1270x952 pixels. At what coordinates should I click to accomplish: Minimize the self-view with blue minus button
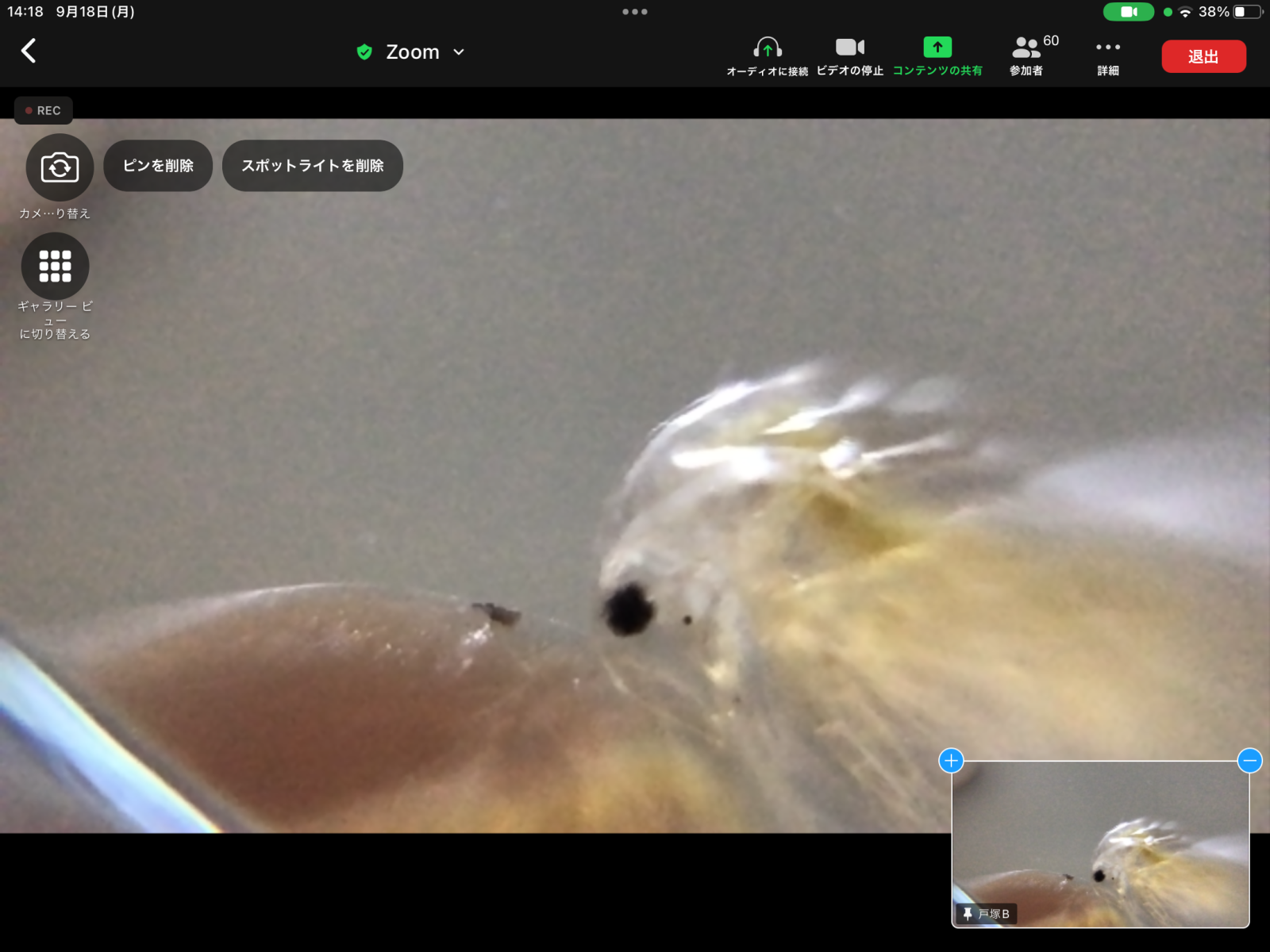[x=1249, y=761]
